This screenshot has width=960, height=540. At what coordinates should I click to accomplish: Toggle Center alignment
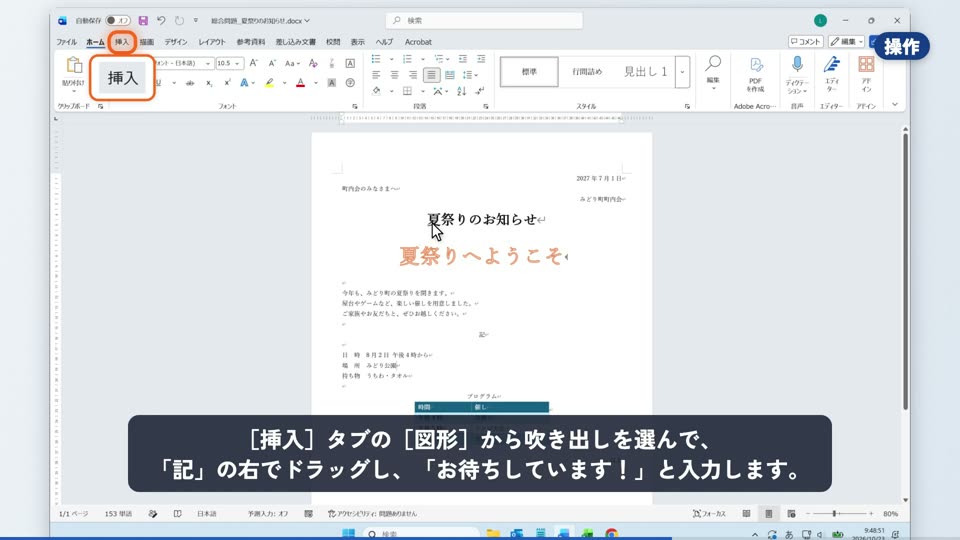coord(394,75)
